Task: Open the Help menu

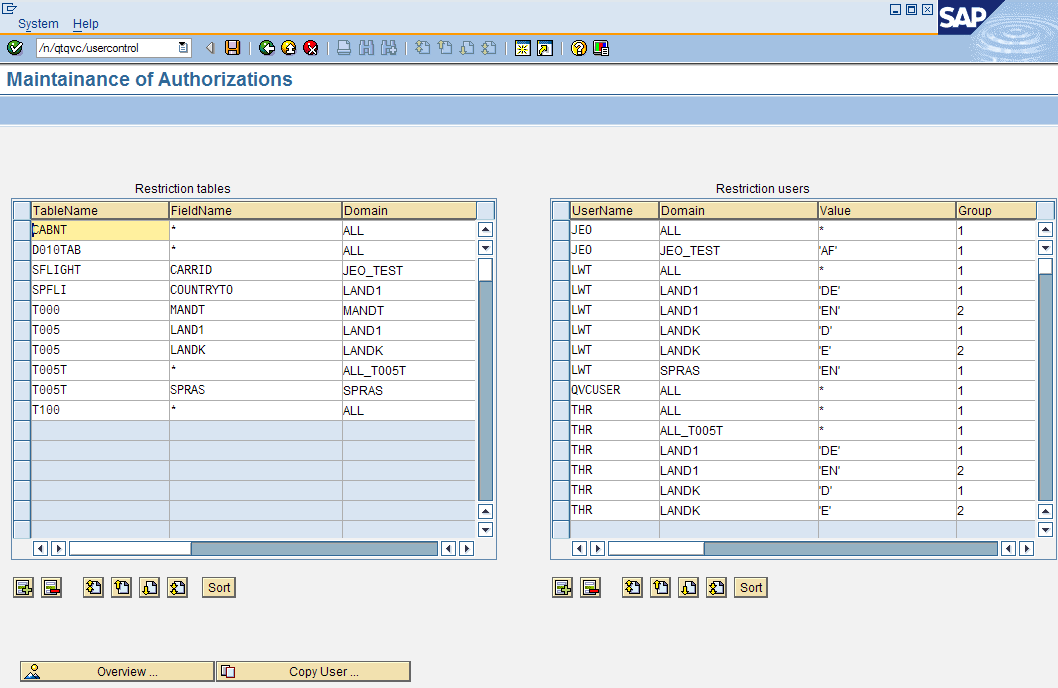Action: tap(85, 23)
